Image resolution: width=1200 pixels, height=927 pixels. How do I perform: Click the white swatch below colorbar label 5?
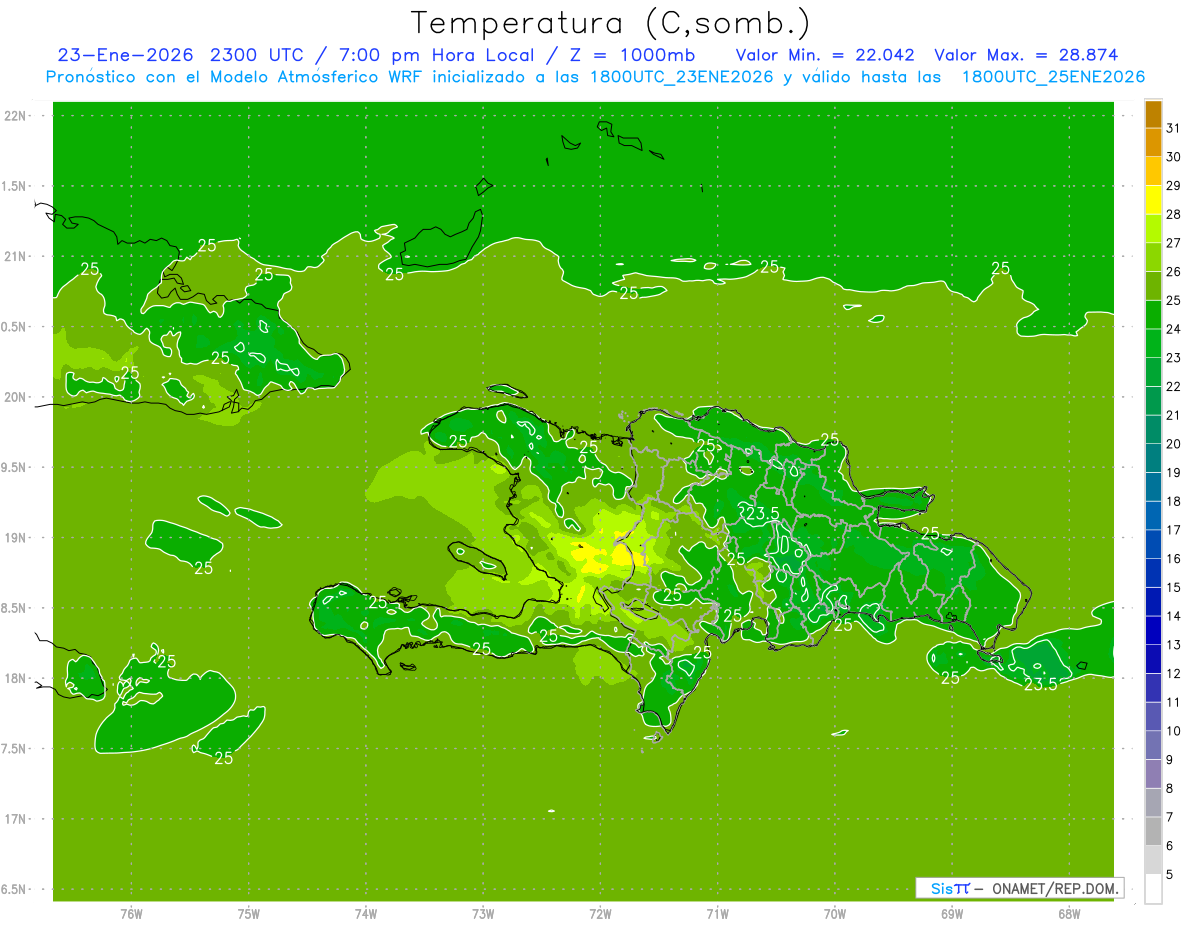(1153, 889)
